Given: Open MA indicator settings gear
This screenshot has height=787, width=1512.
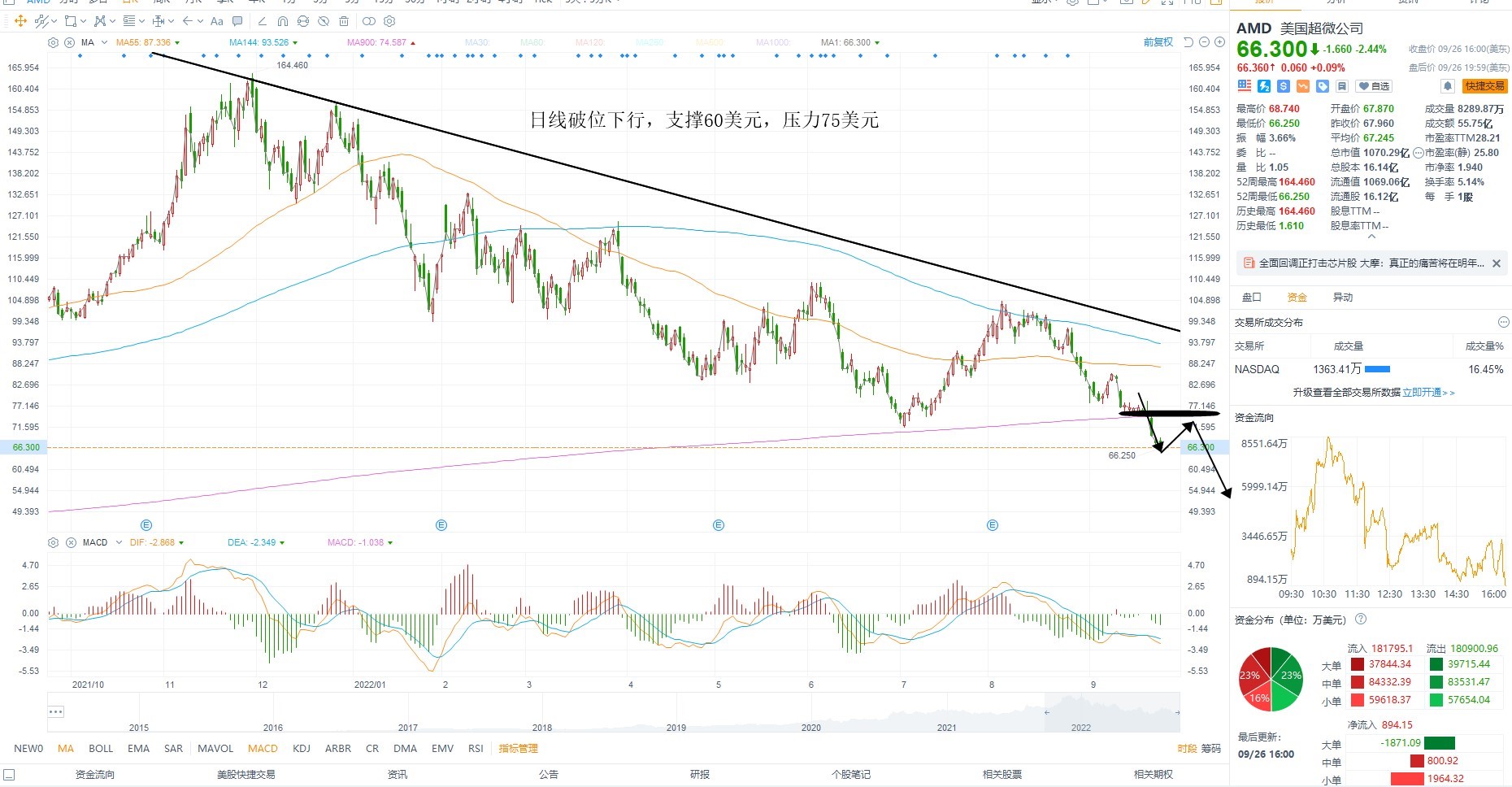Looking at the screenshot, I should point(53,42).
